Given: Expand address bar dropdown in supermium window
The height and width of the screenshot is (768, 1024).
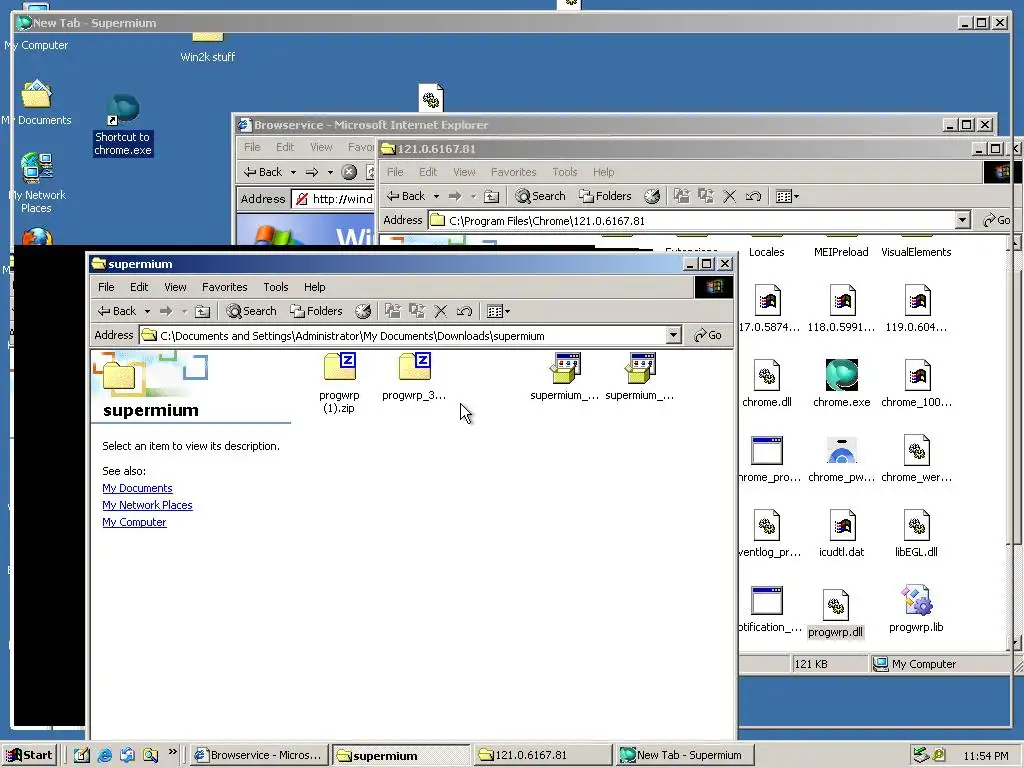Looking at the screenshot, I should [674, 335].
